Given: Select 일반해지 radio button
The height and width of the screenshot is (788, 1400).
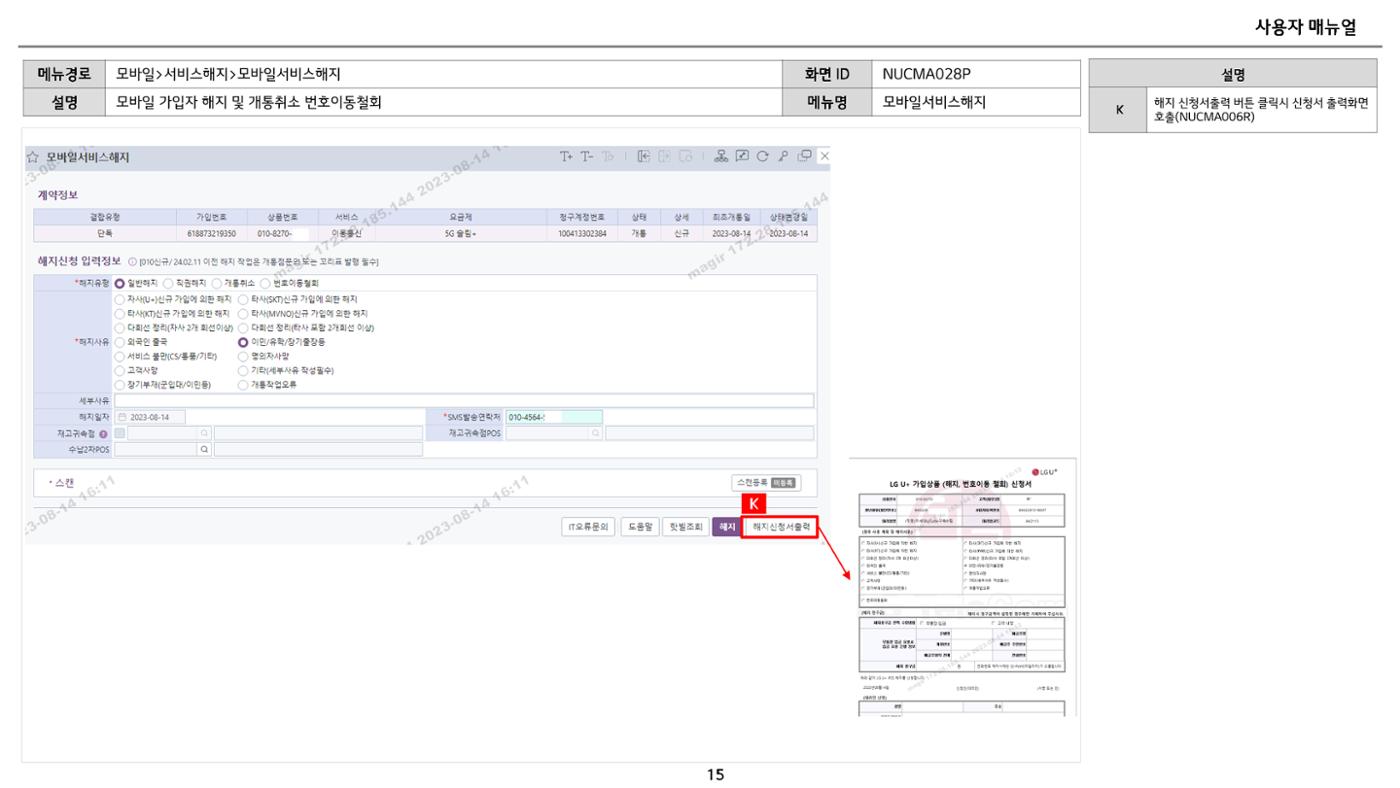Looking at the screenshot, I should pyautogui.click(x=120, y=284).
